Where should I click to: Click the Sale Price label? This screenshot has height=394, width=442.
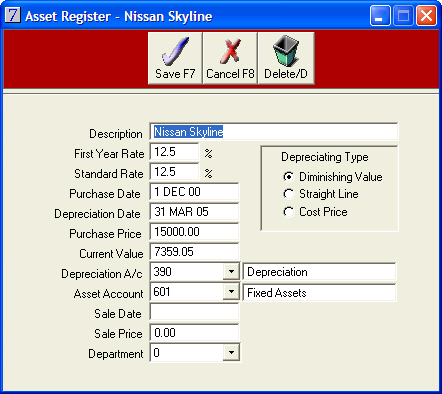click(x=118, y=334)
